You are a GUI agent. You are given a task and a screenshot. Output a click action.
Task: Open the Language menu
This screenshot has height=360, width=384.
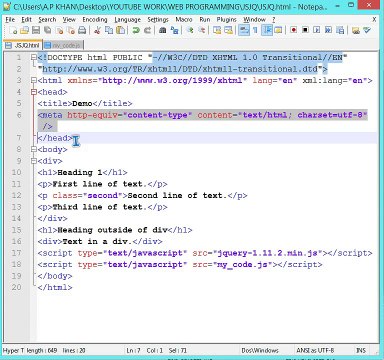127,20
